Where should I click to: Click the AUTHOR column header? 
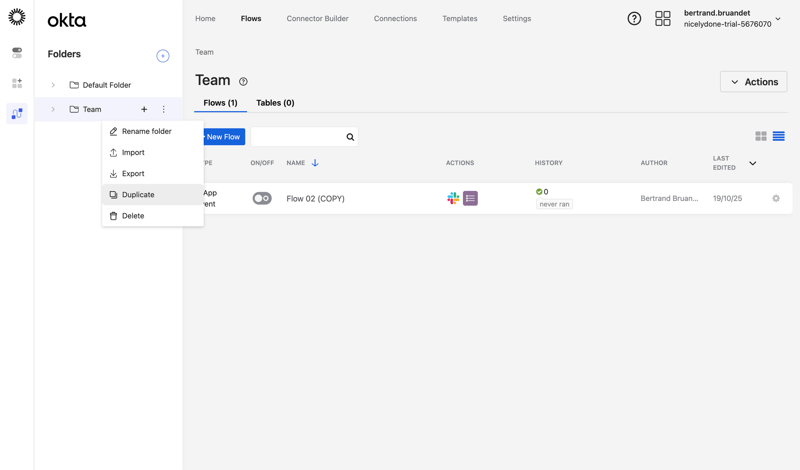(654, 163)
